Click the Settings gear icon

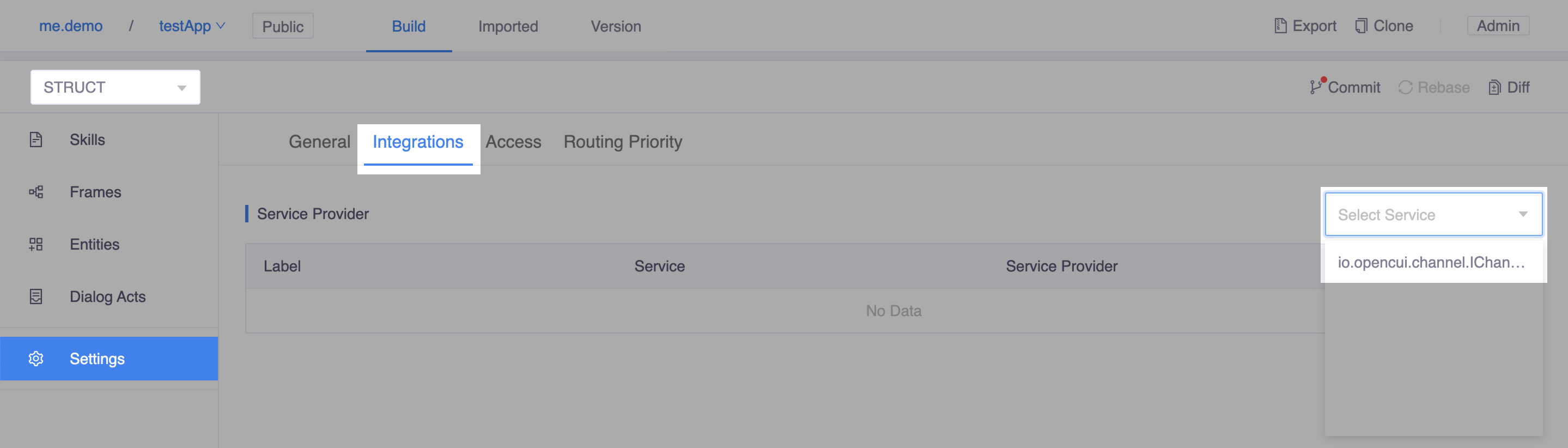[36, 359]
